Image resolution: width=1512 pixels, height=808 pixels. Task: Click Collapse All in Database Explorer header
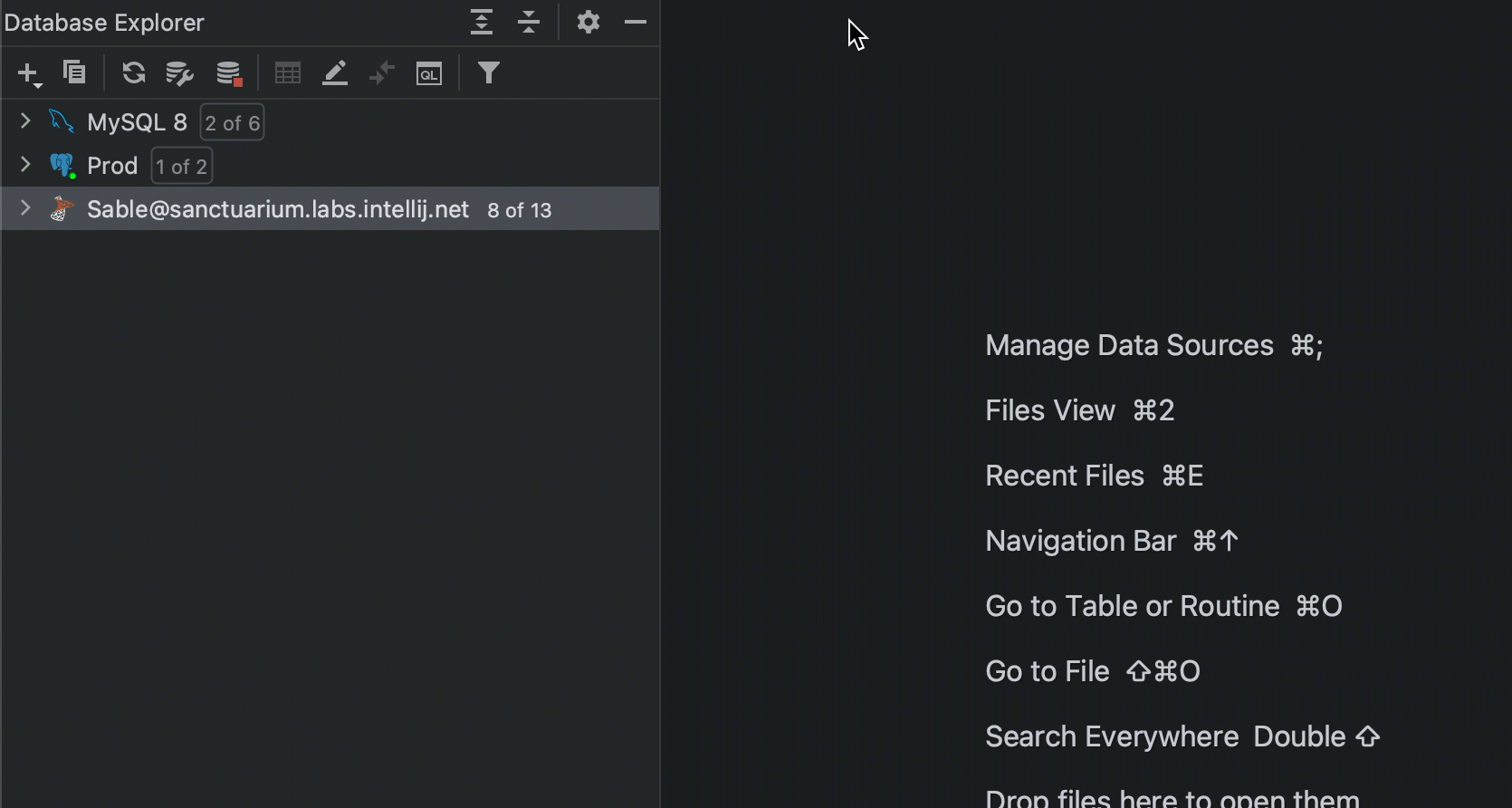[529, 22]
